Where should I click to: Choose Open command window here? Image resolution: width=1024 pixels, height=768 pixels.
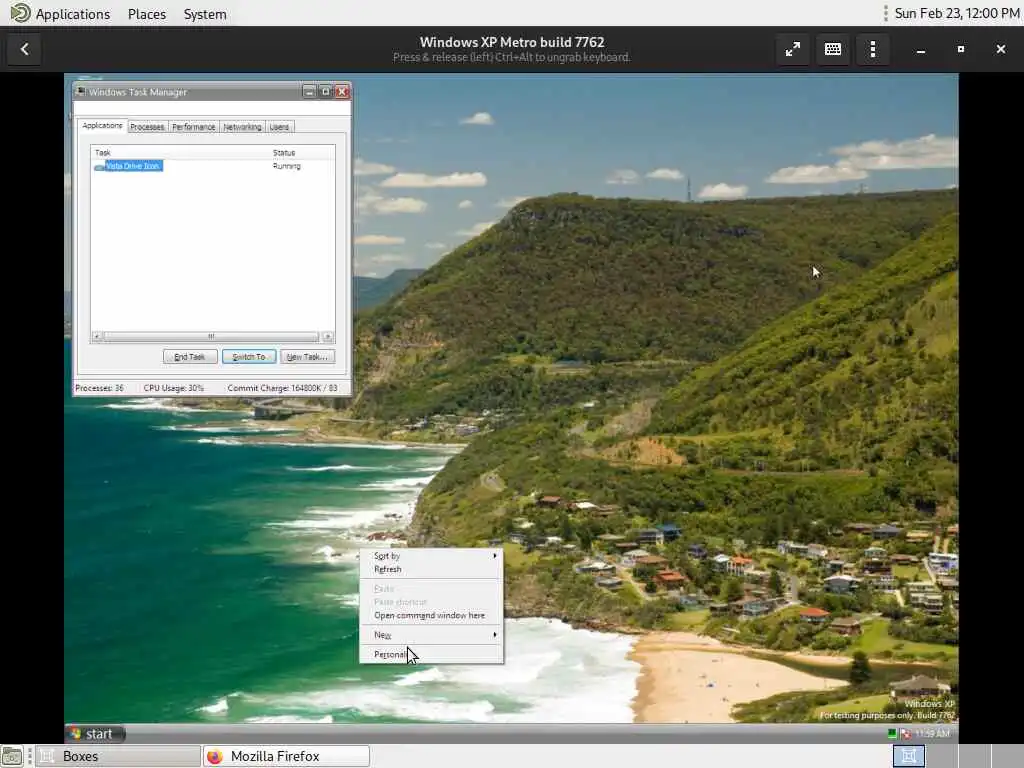point(432,615)
